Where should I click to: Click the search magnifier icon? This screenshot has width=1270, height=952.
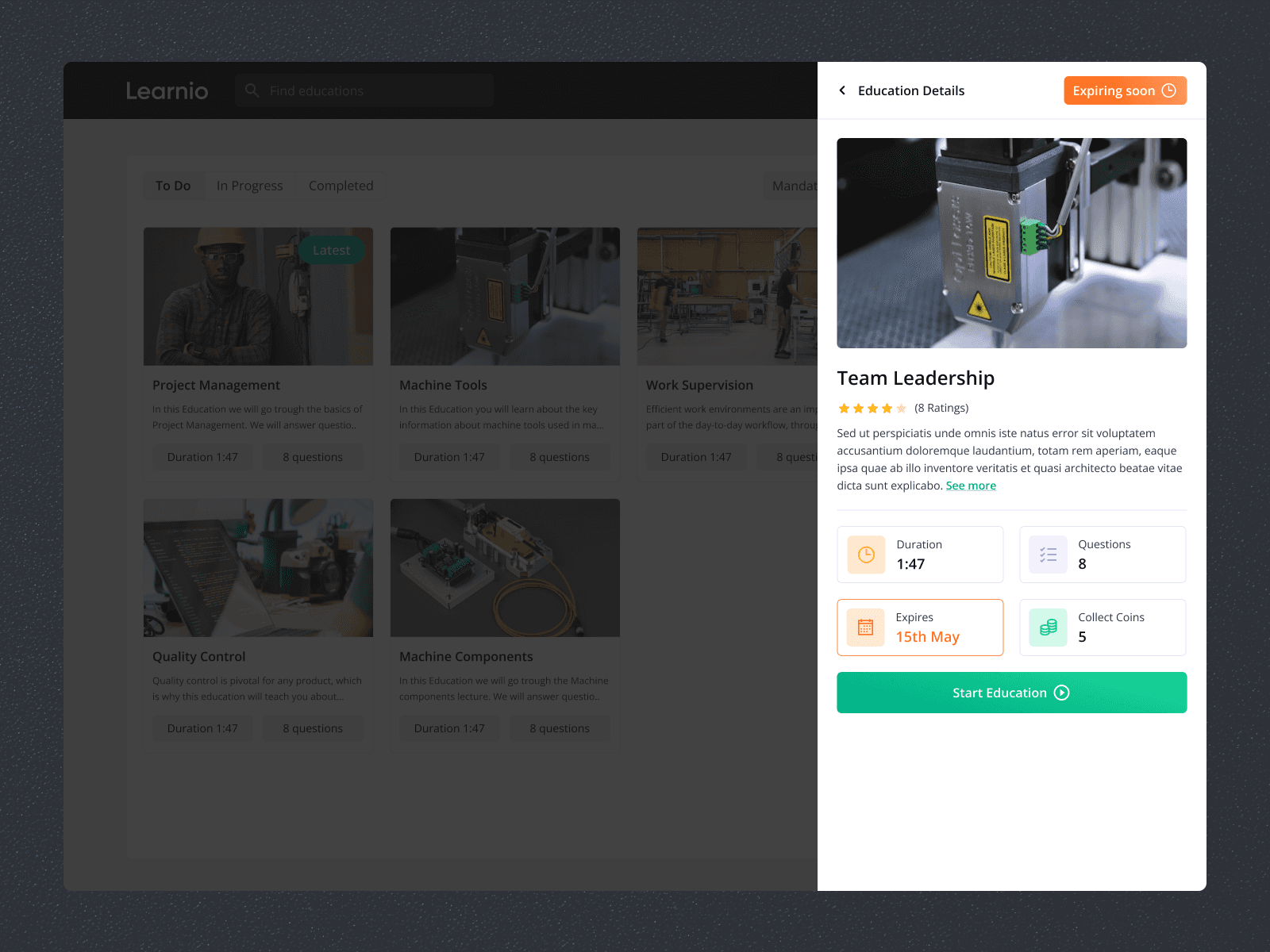[252, 90]
